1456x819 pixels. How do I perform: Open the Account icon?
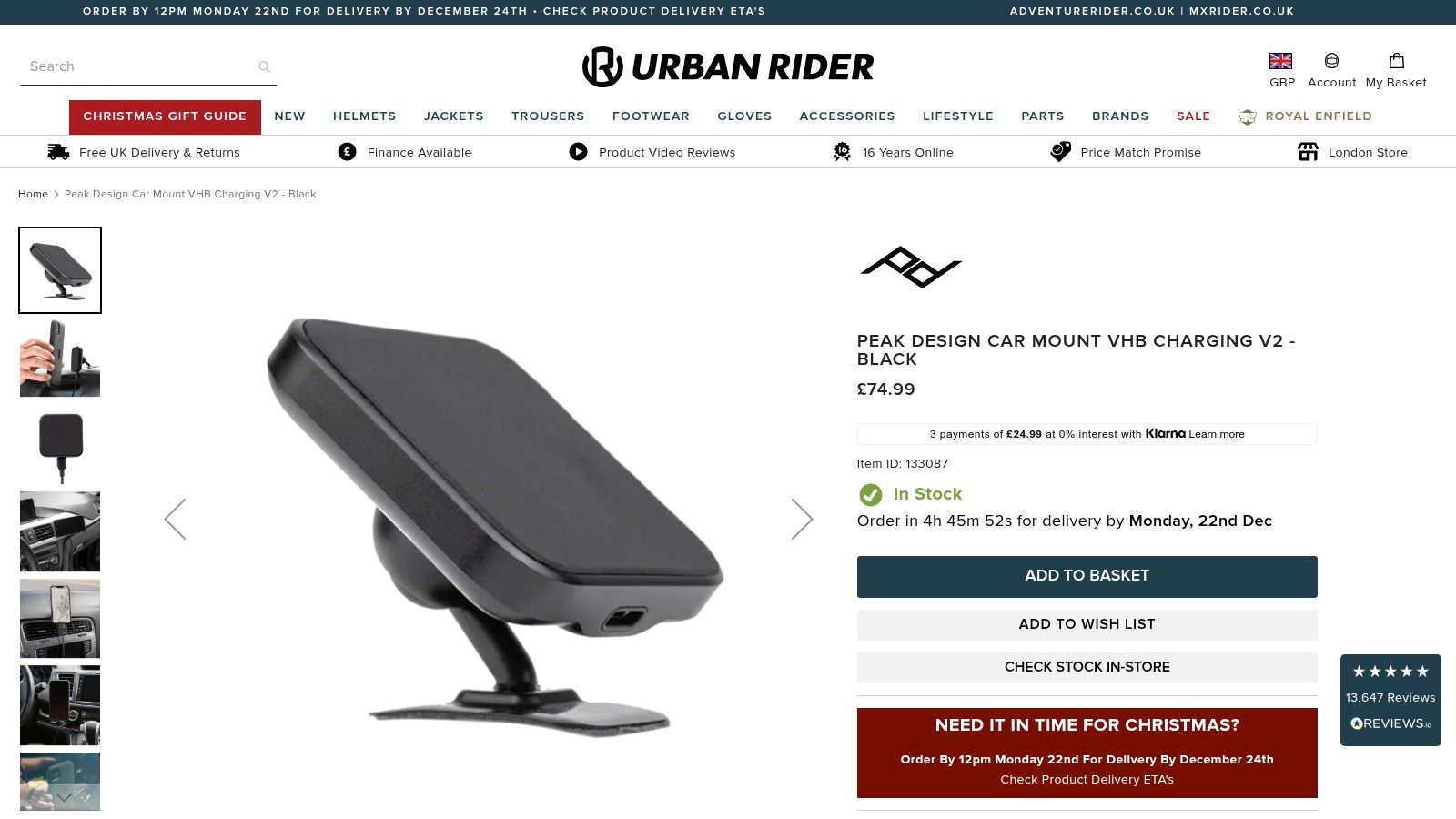(x=1331, y=61)
